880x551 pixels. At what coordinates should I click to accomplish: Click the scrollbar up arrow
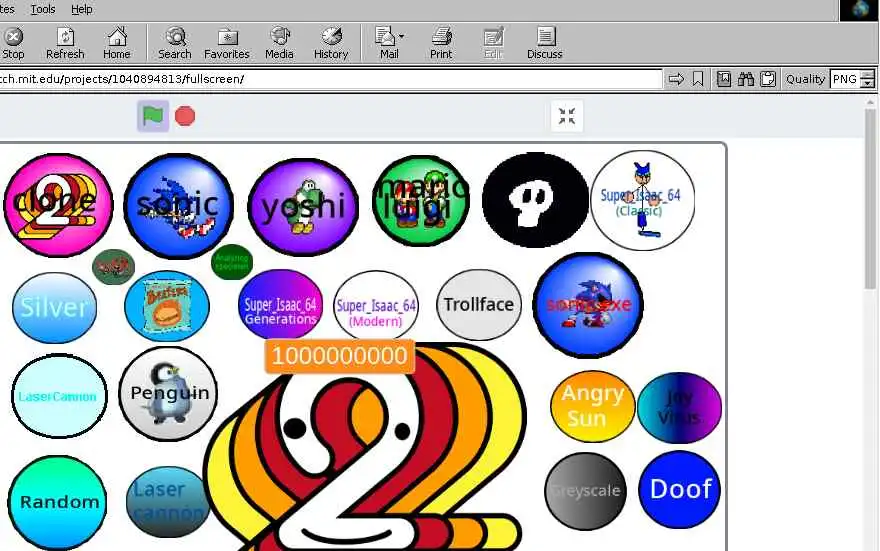click(x=870, y=102)
